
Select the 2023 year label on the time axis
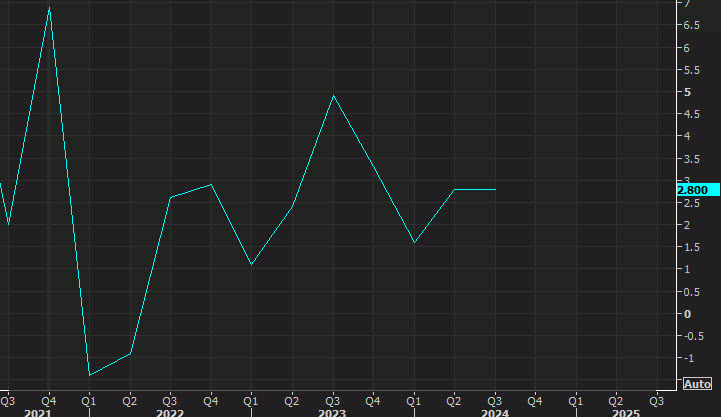[x=332, y=412]
